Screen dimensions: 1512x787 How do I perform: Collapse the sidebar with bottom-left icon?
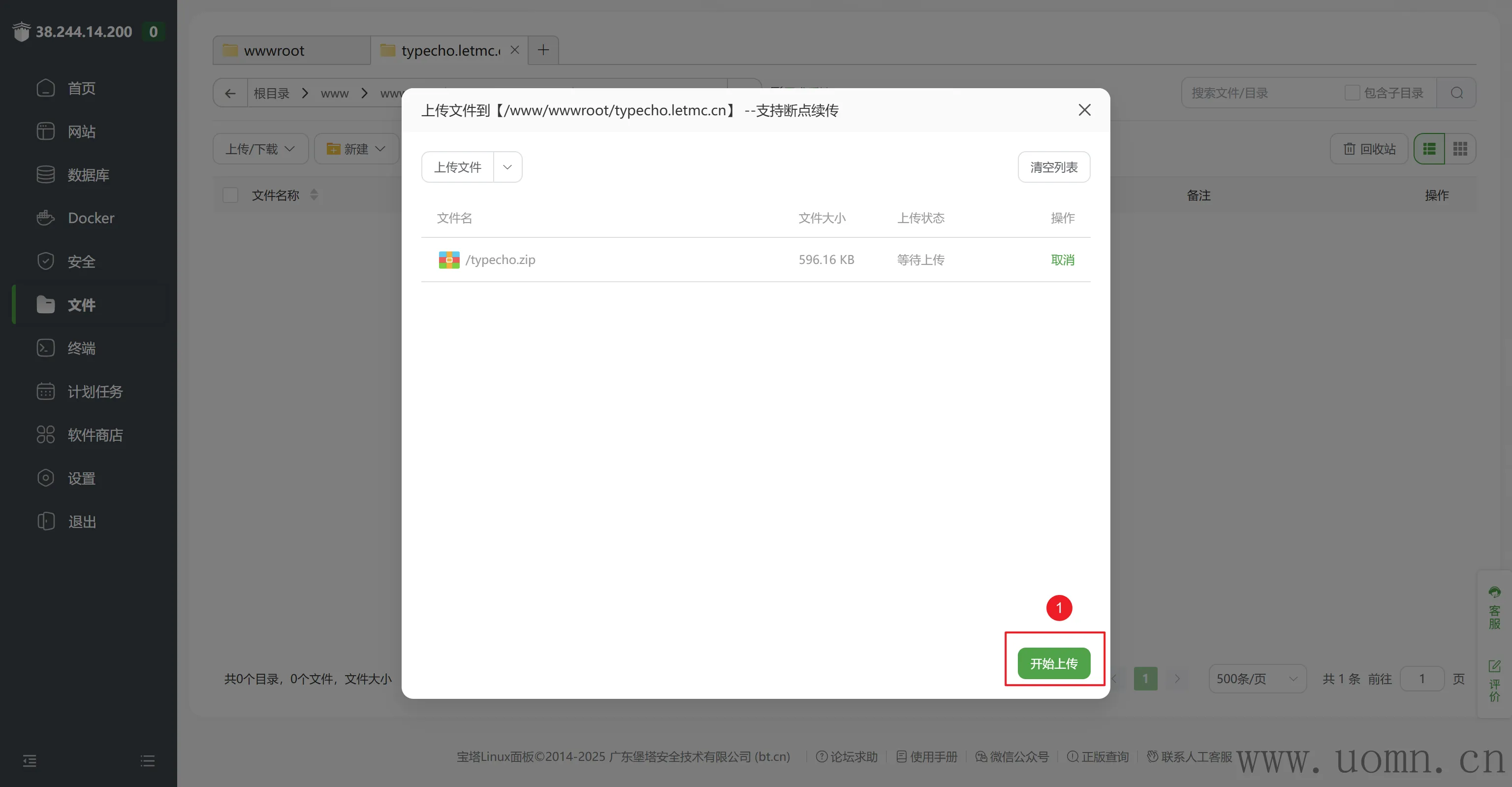click(30, 761)
